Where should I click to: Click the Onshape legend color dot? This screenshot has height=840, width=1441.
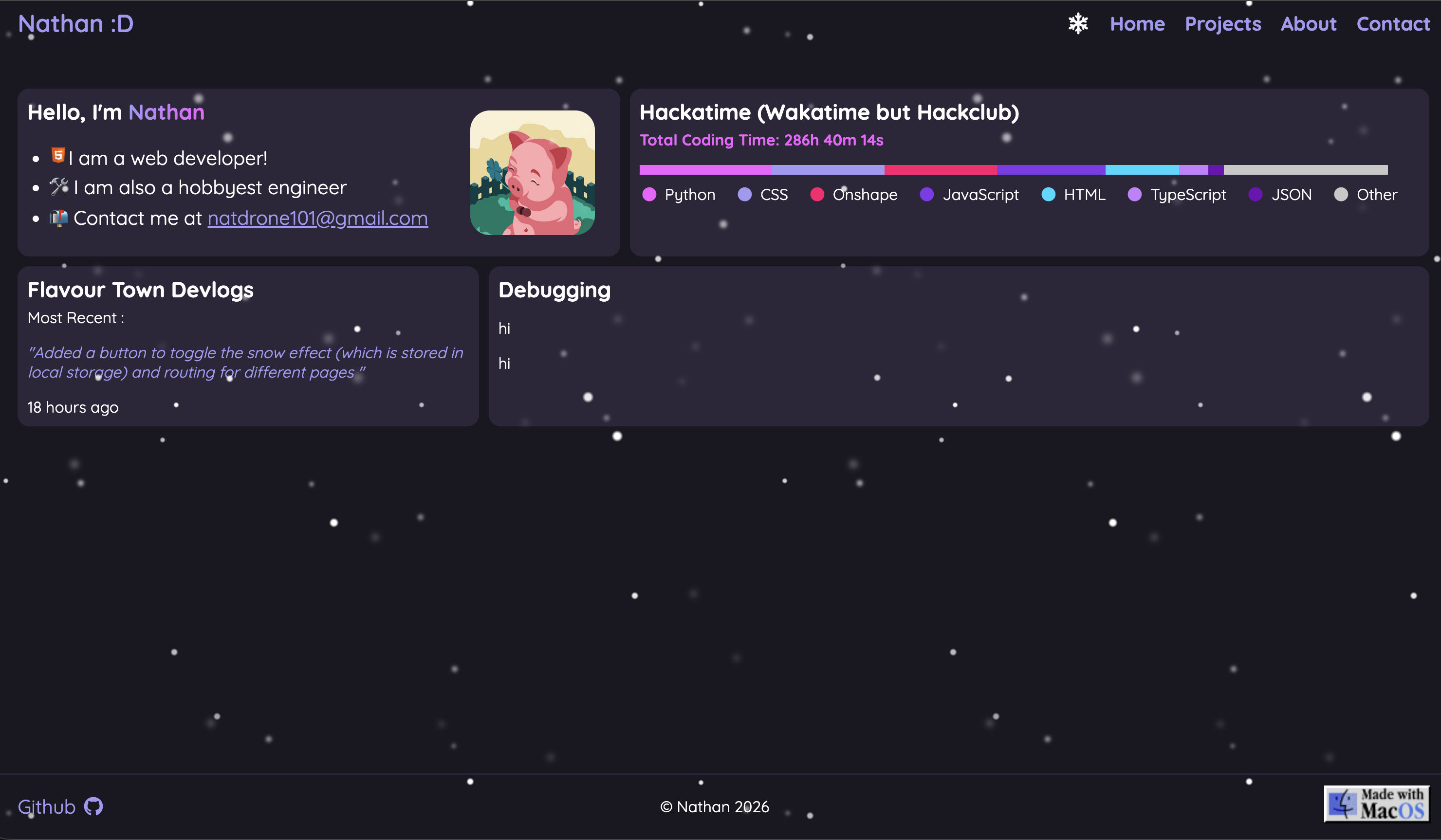click(x=817, y=194)
